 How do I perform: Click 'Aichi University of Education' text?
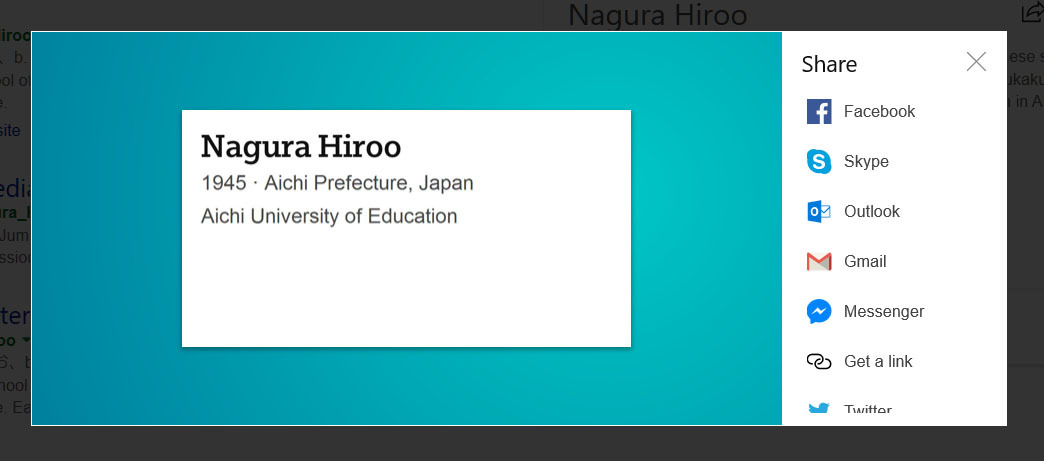(329, 216)
